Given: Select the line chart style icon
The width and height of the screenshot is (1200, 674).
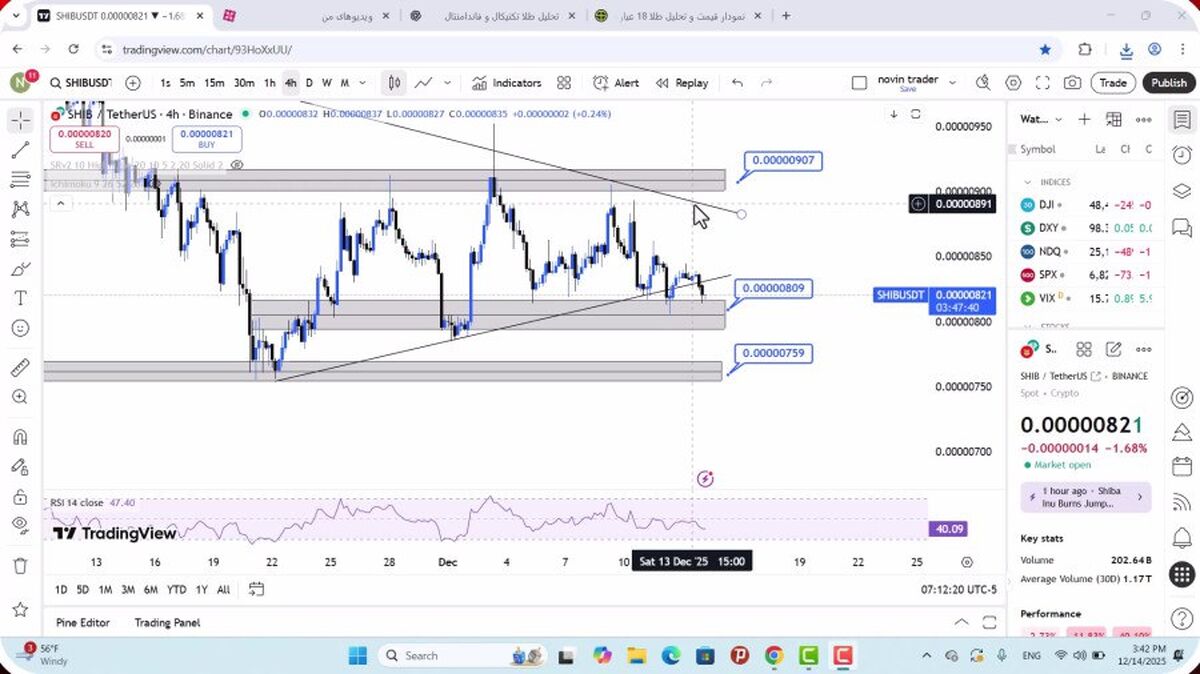Looking at the screenshot, I should click(424, 83).
